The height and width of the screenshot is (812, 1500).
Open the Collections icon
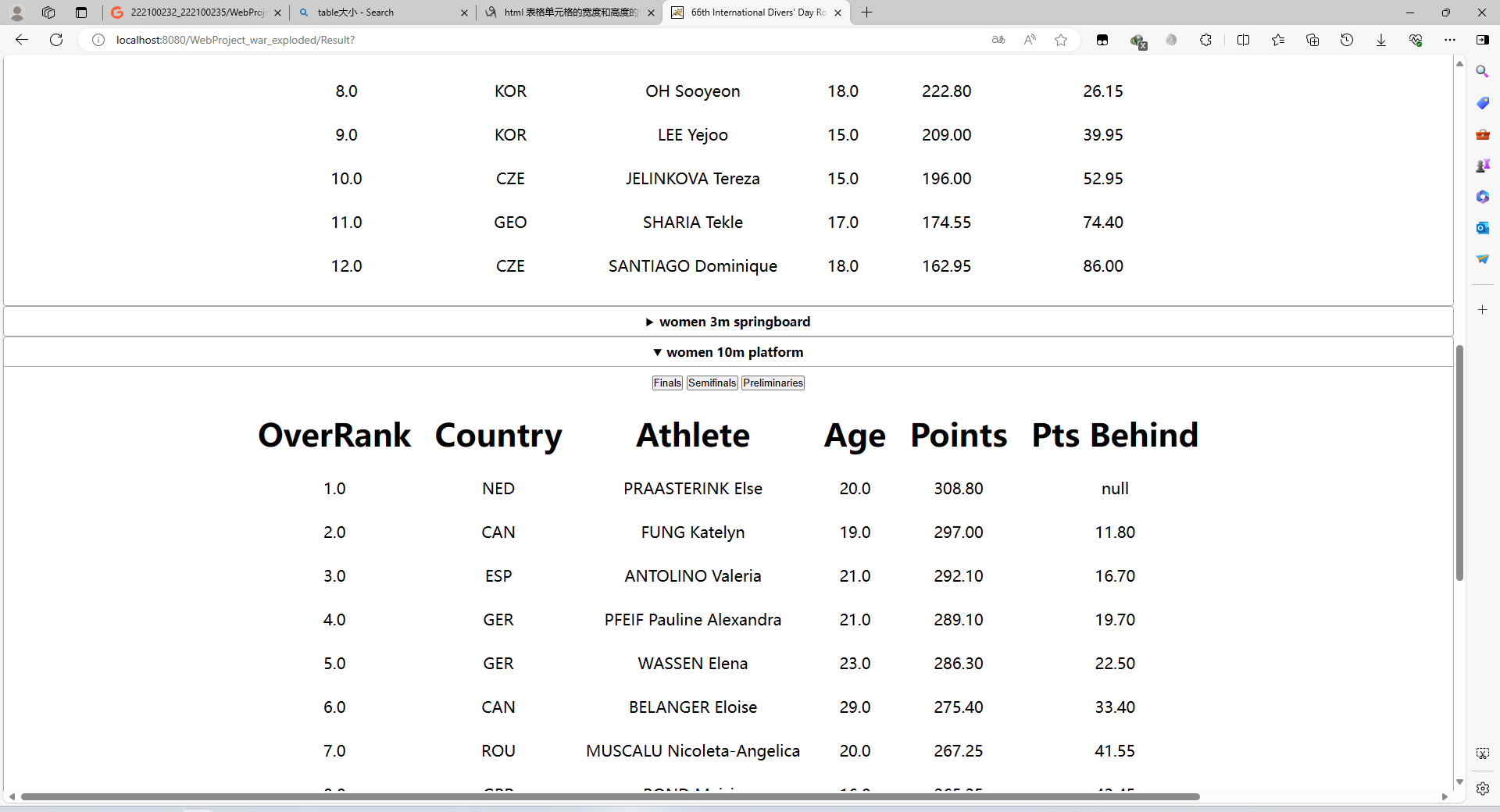(1312, 40)
